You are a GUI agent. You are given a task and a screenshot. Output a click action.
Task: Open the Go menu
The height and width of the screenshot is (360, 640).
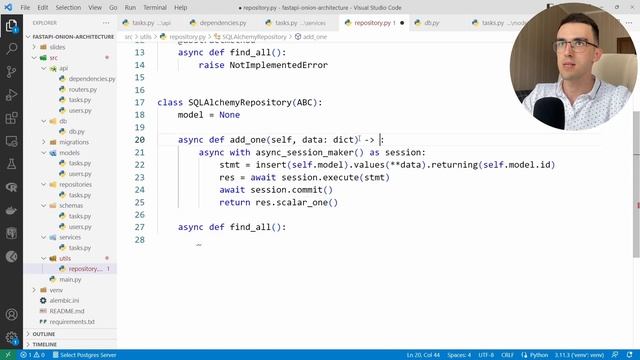coord(113,7)
